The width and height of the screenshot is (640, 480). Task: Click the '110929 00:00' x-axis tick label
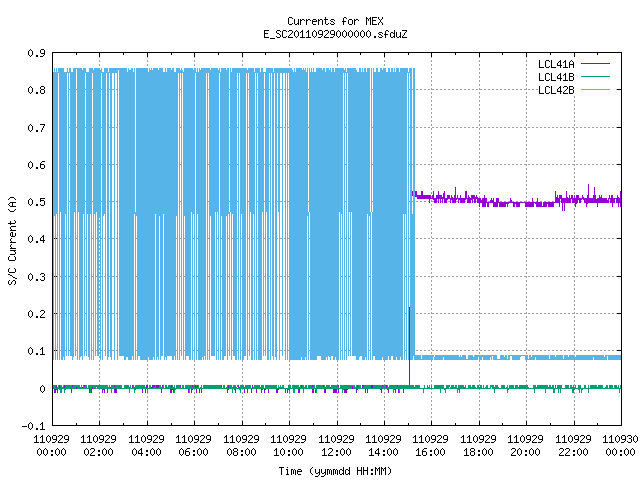(x=51, y=446)
